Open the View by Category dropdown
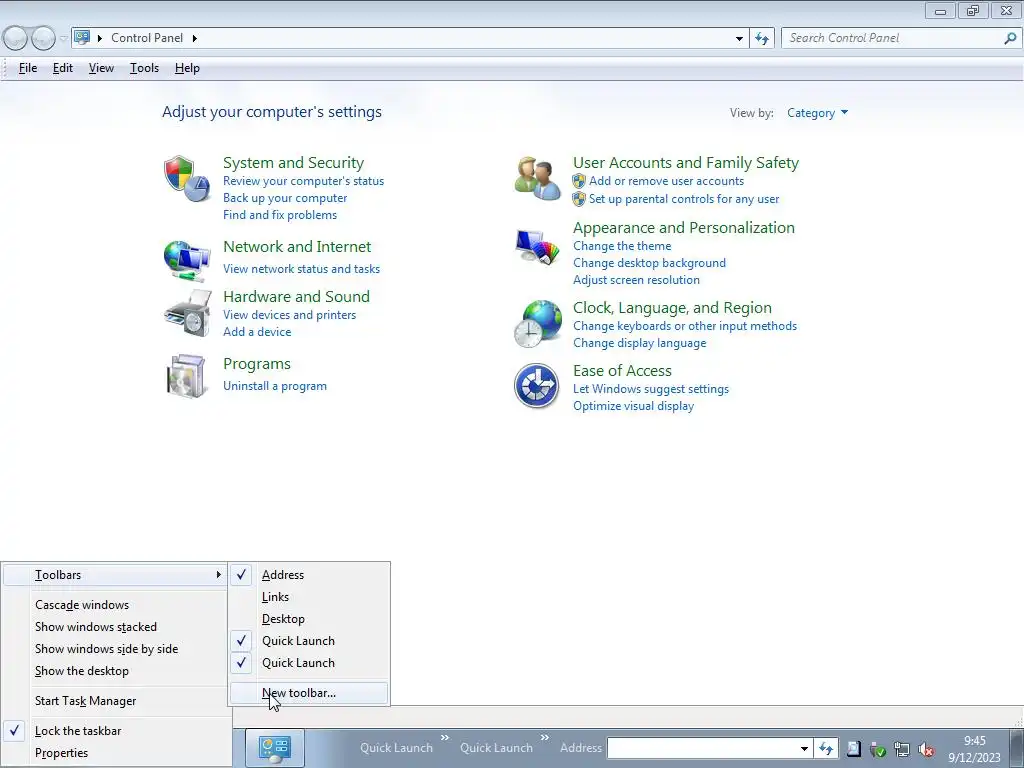1024x768 pixels. click(817, 113)
